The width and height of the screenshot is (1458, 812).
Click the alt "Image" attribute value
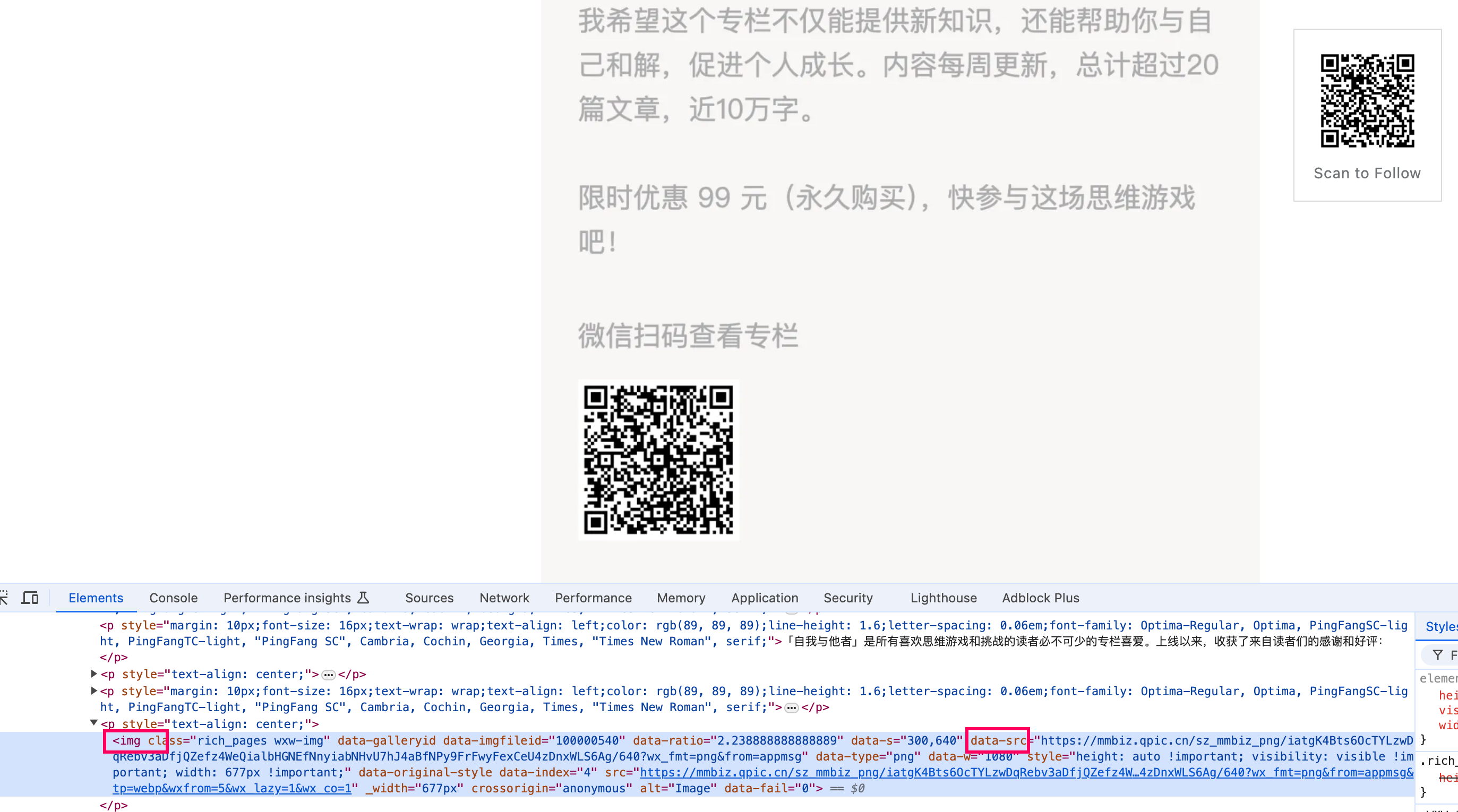pyautogui.click(x=693, y=788)
